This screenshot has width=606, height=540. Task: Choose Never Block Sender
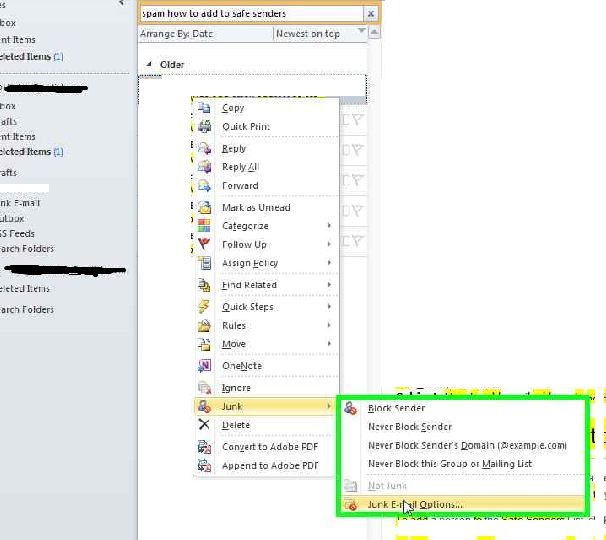(410, 427)
